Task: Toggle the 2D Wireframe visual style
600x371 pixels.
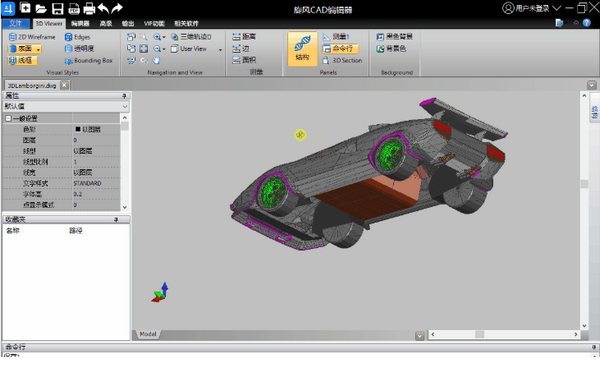Action: 32,37
